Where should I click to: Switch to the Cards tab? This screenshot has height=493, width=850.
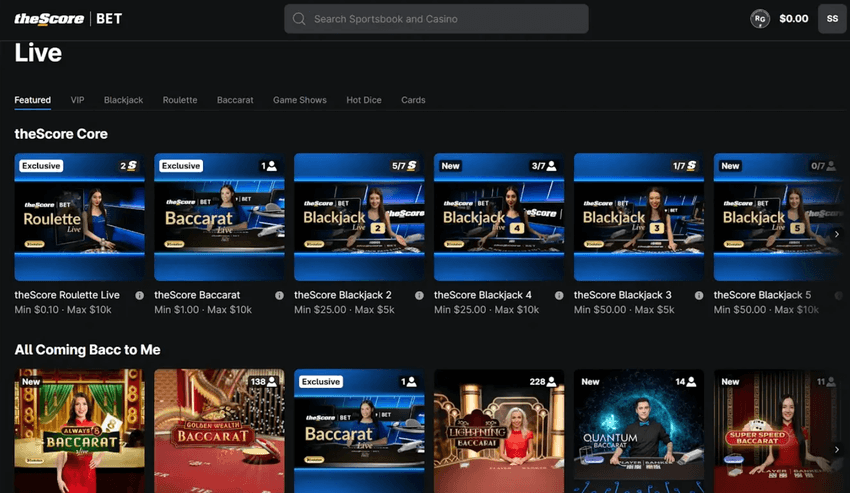point(413,100)
